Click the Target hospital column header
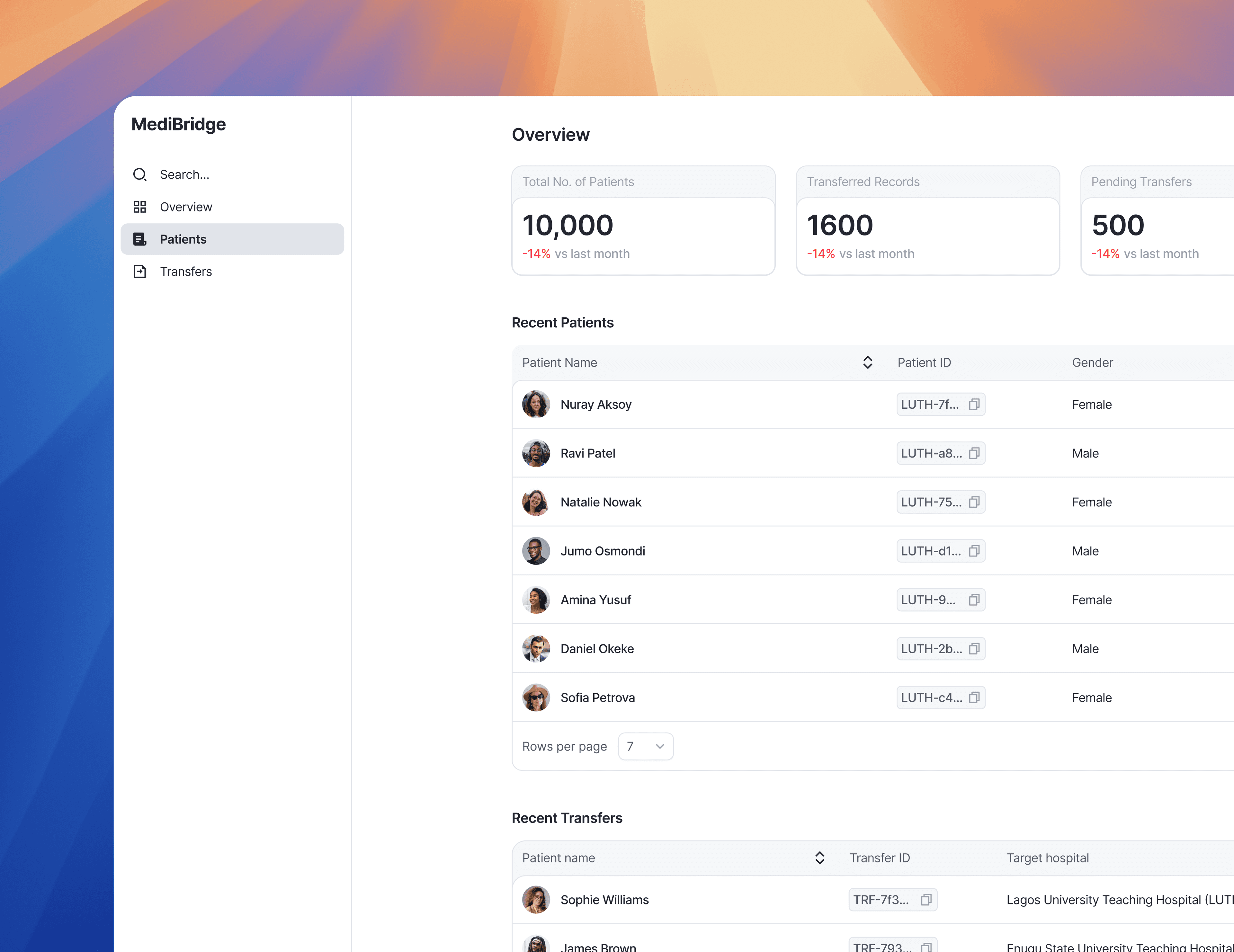The width and height of the screenshot is (1234, 952). (1048, 858)
